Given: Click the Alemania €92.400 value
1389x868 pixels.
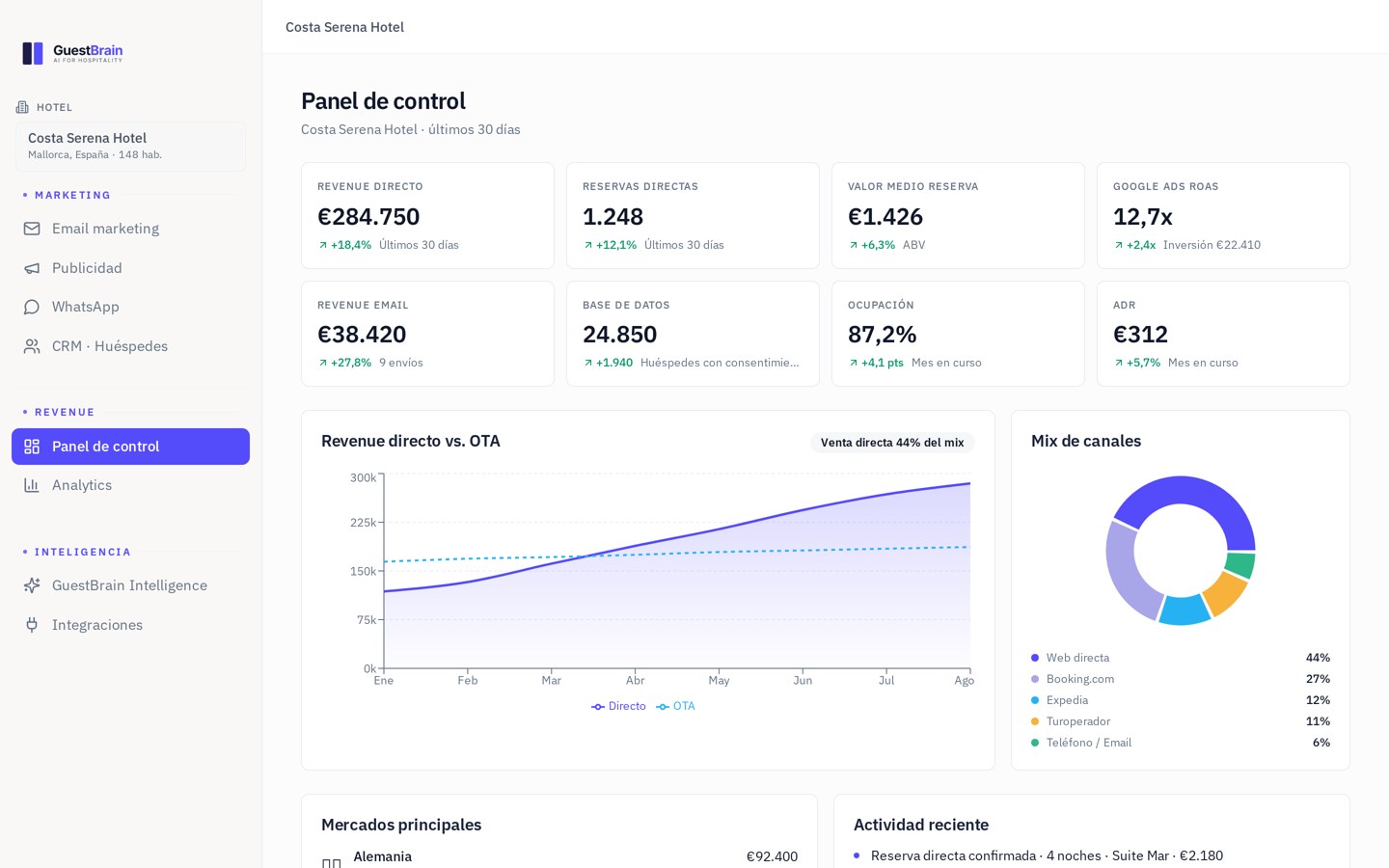Looking at the screenshot, I should 772,856.
